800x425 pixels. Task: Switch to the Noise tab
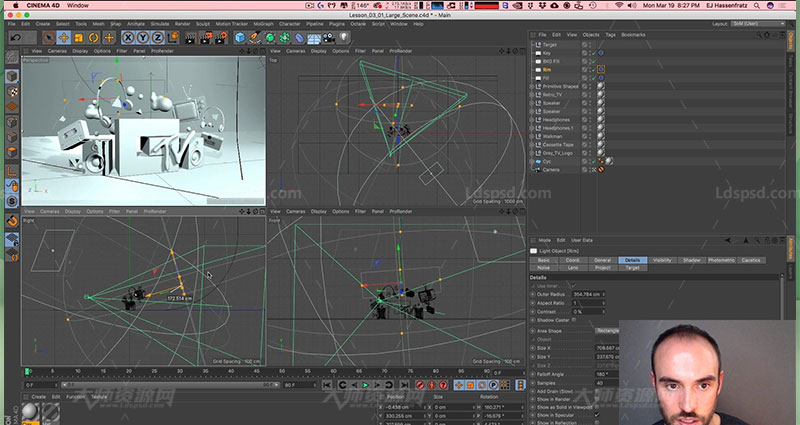tap(544, 267)
